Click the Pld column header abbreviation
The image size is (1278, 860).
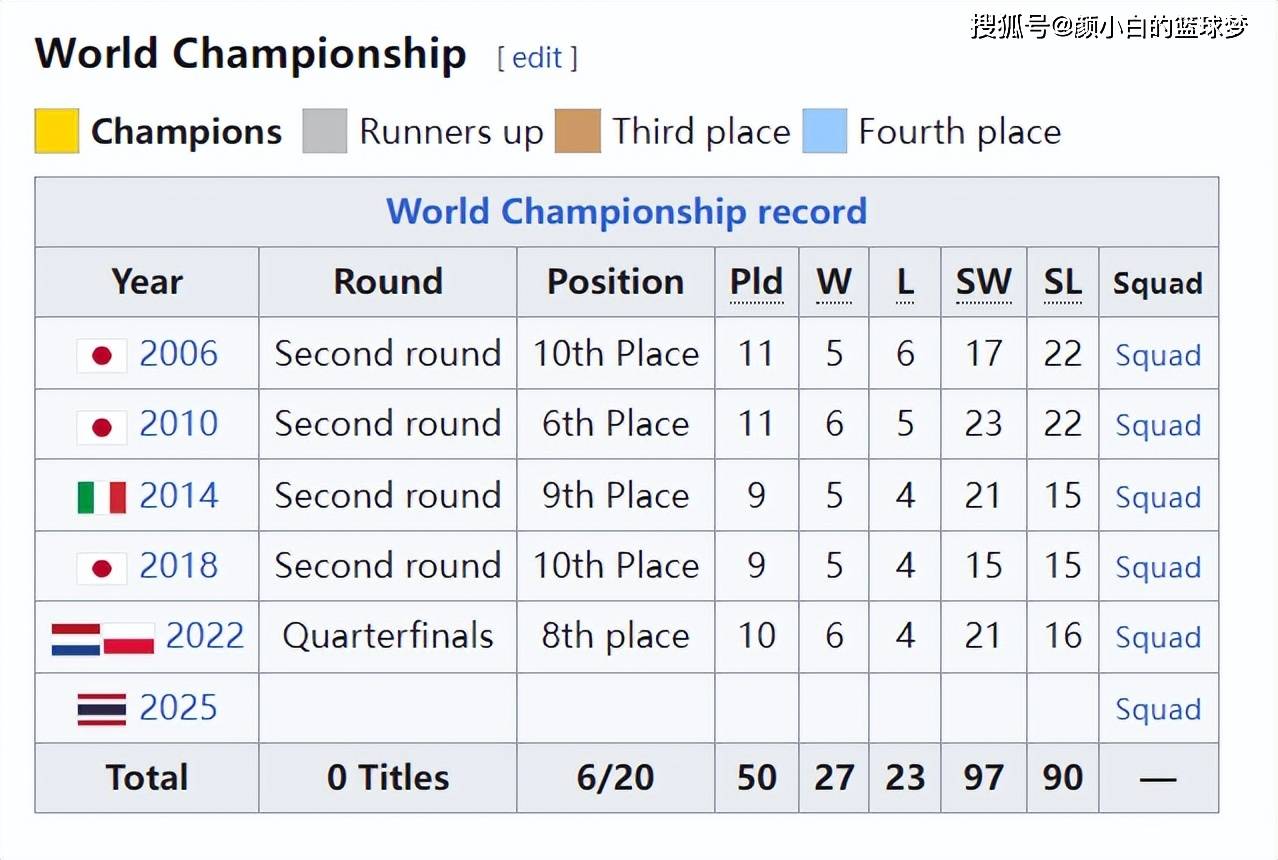[756, 282]
